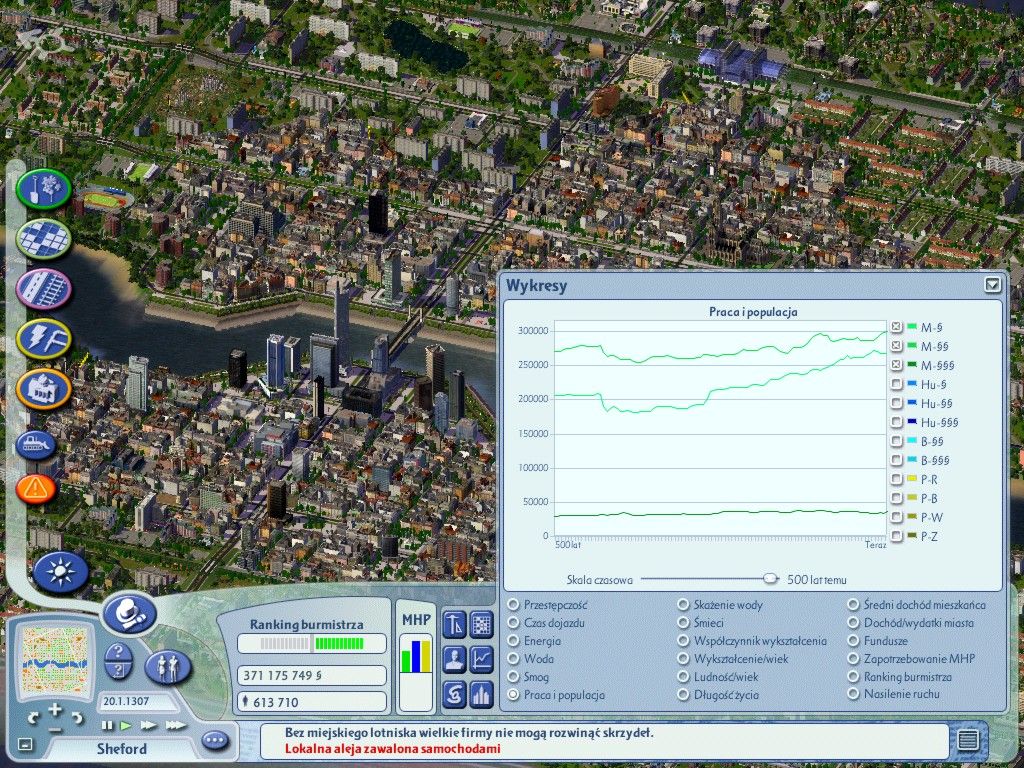
Task: Select the Smog graph option
Action: point(514,677)
